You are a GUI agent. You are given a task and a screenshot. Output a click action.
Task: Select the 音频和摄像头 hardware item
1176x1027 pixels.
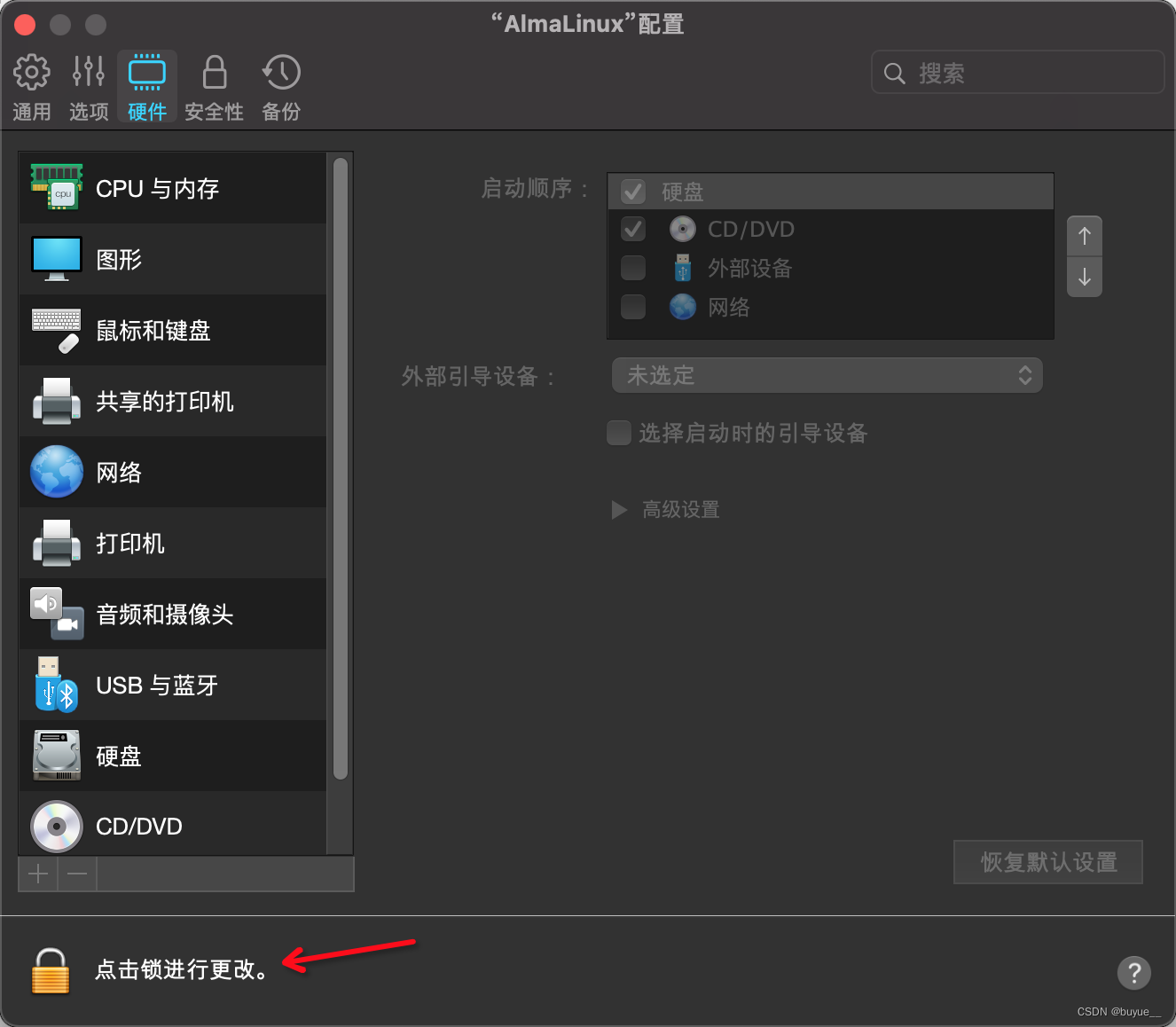(x=164, y=614)
